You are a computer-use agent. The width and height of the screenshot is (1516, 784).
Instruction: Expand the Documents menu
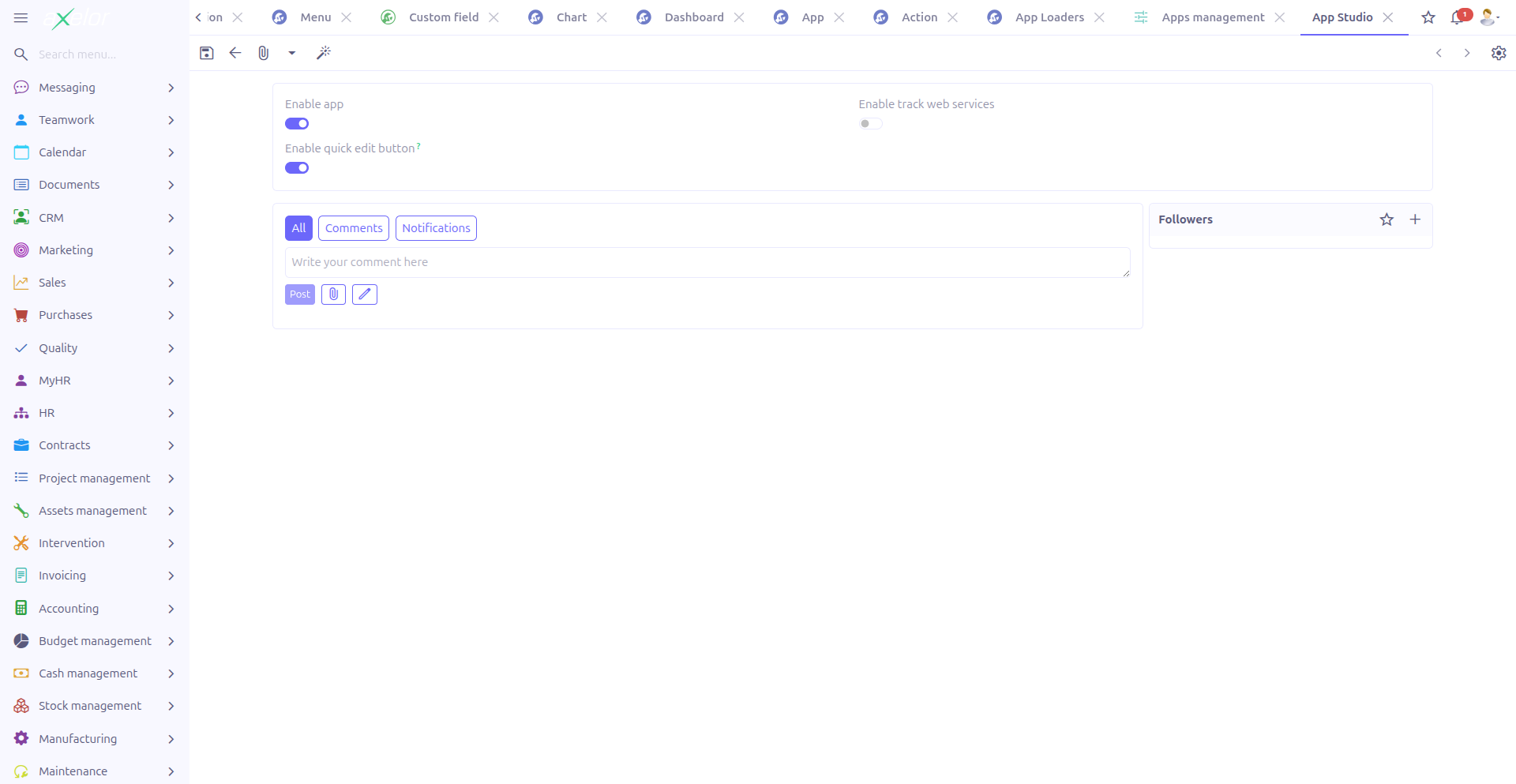pyautogui.click(x=95, y=185)
